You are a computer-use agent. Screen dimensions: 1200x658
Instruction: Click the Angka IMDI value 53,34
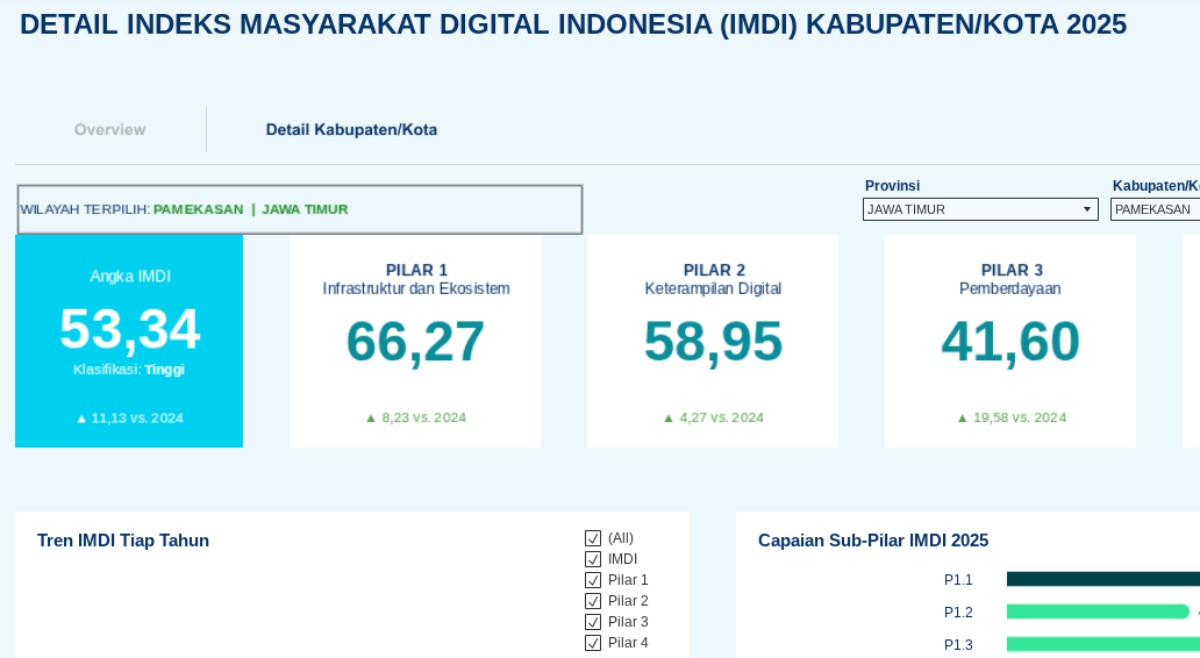point(129,330)
